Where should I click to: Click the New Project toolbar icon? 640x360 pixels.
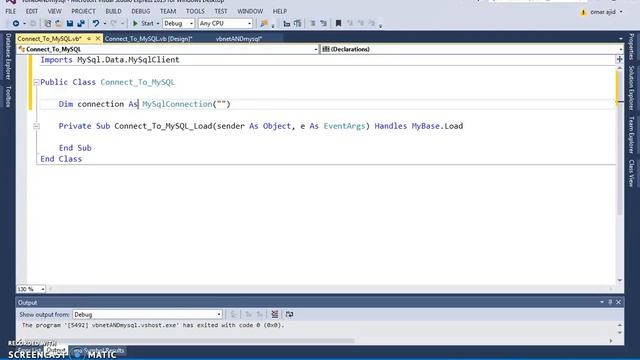pos(48,24)
